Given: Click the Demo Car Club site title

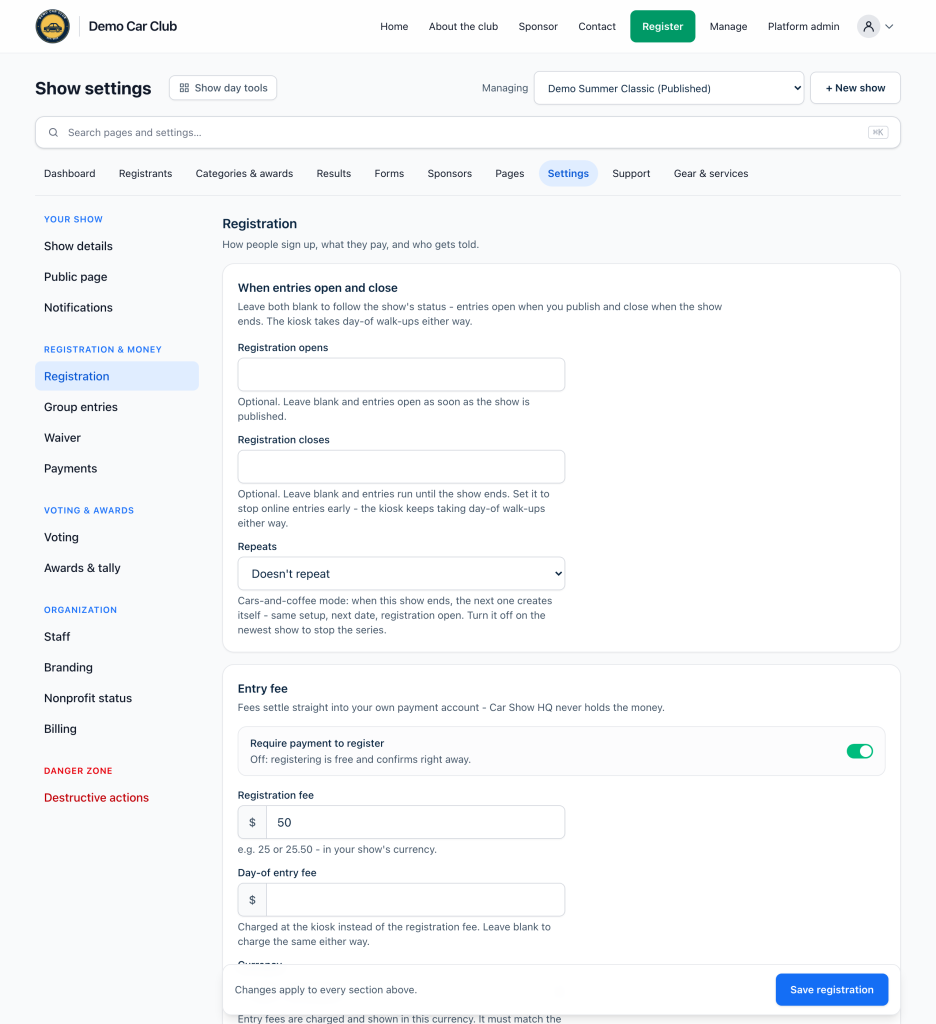Looking at the screenshot, I should (x=133, y=26).
